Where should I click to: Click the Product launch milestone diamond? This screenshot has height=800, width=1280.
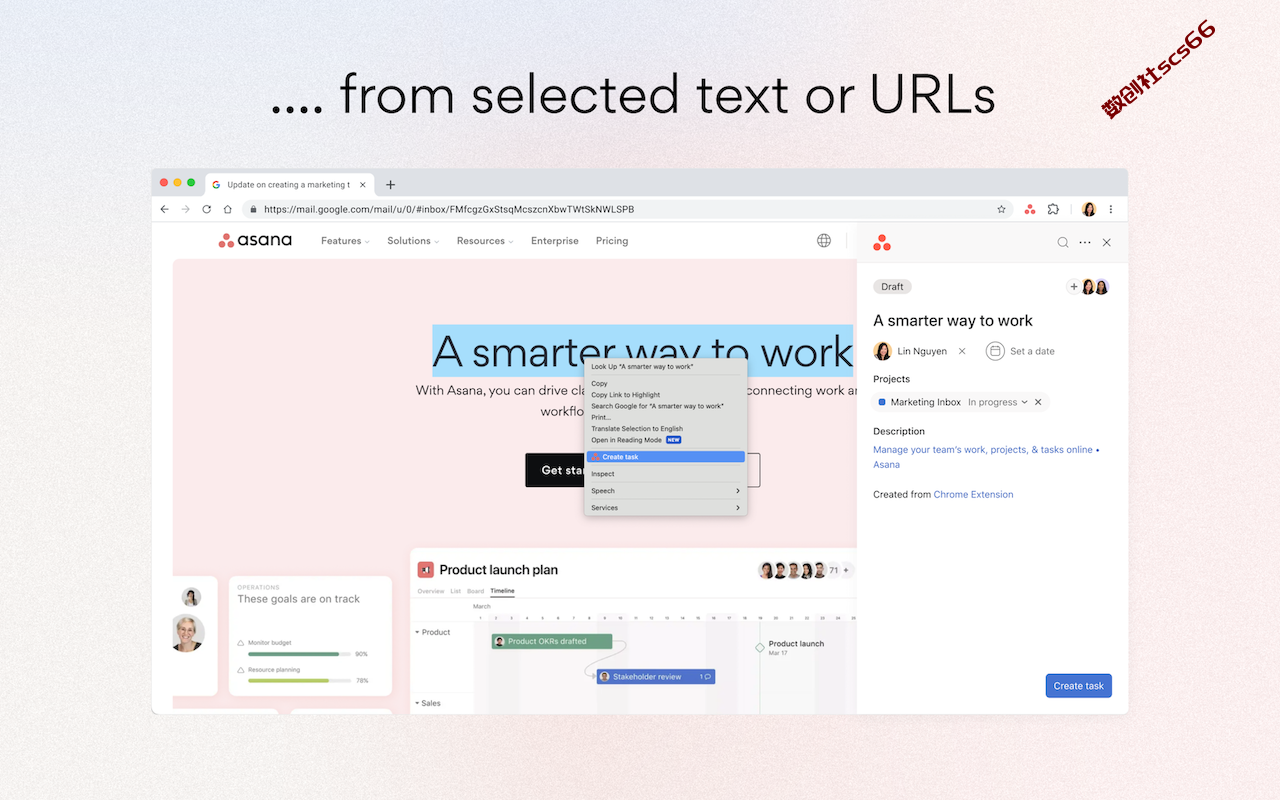pyautogui.click(x=760, y=648)
